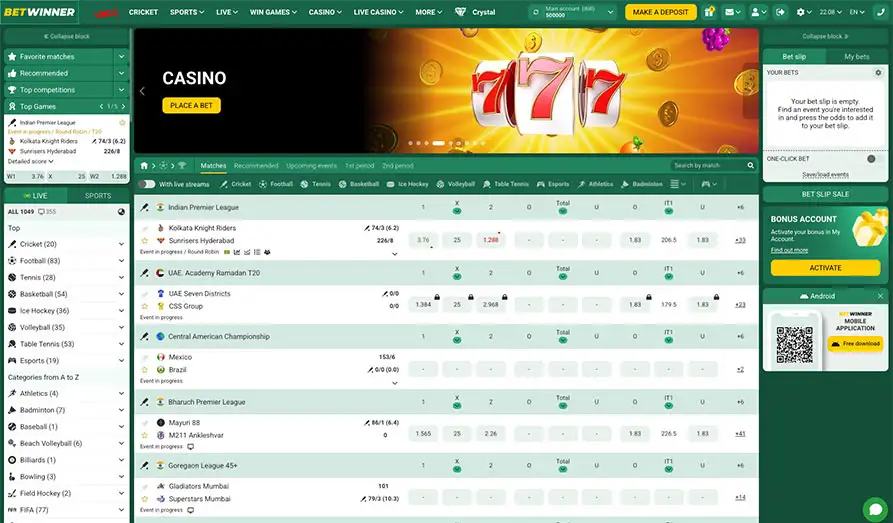
Task: Filter matches by Basketball
Action: (x=359, y=184)
